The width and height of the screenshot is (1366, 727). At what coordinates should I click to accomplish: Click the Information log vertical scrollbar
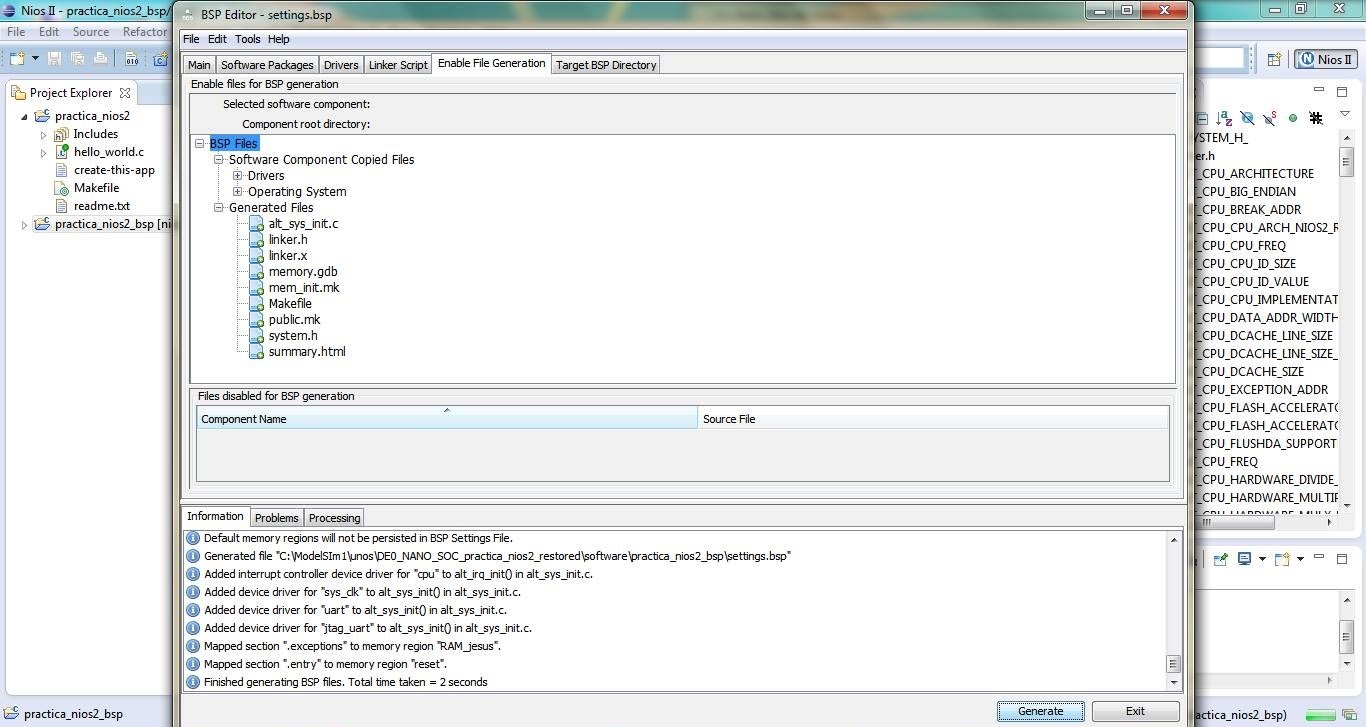[x=1173, y=610]
